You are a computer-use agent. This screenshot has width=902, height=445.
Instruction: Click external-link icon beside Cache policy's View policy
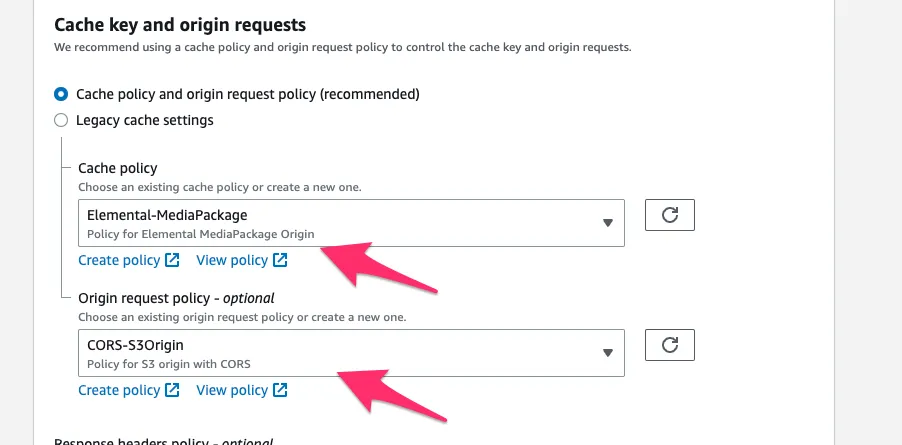point(280,261)
